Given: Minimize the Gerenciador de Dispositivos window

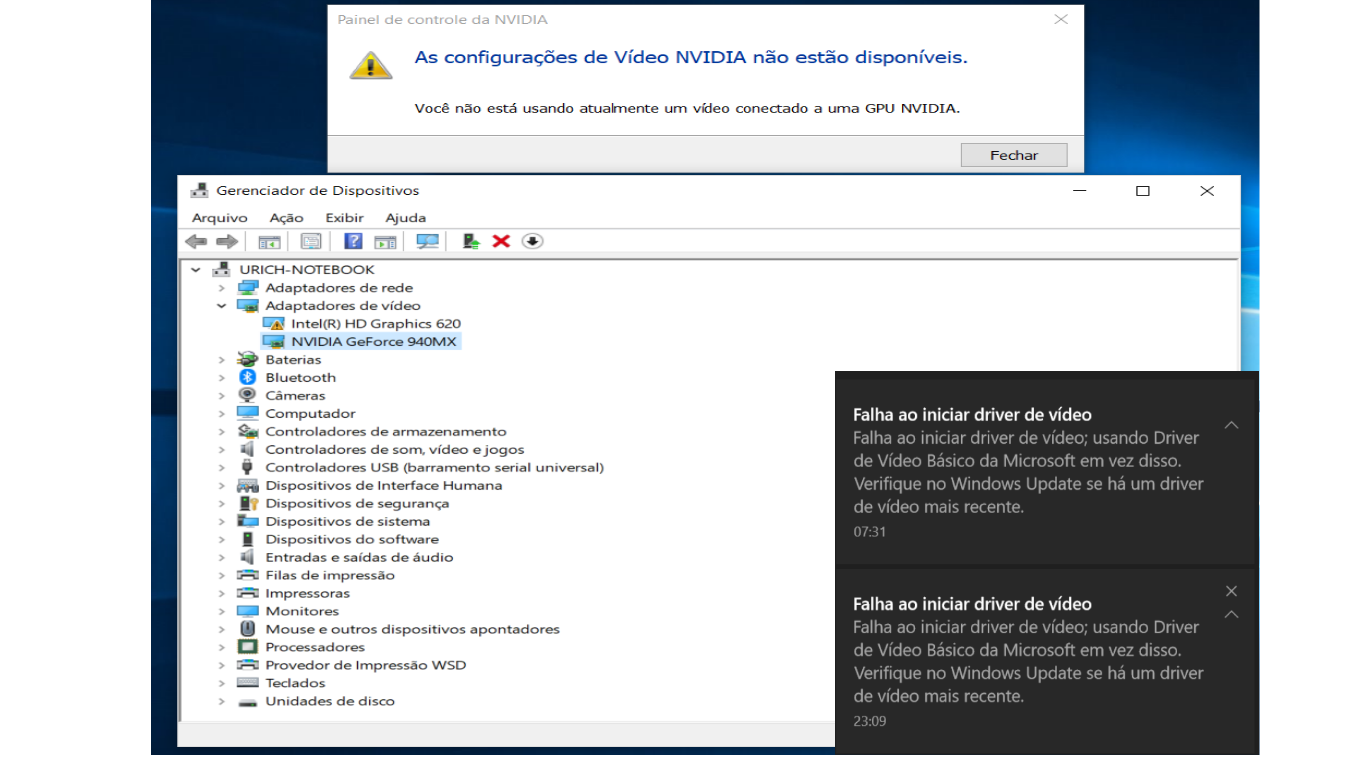Looking at the screenshot, I should tap(1079, 191).
